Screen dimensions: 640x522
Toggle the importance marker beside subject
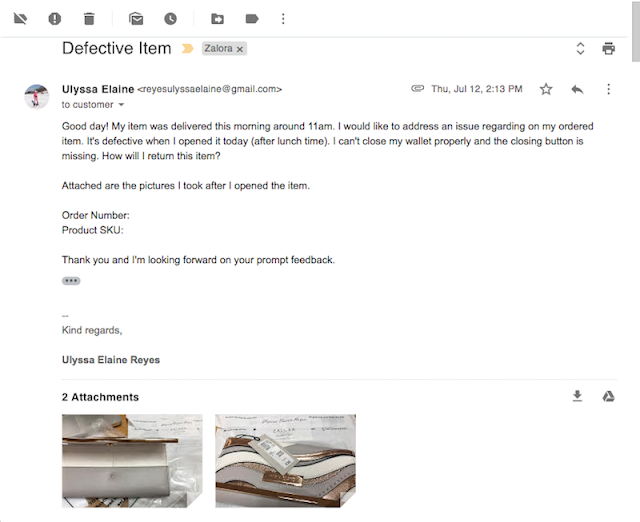[187, 48]
